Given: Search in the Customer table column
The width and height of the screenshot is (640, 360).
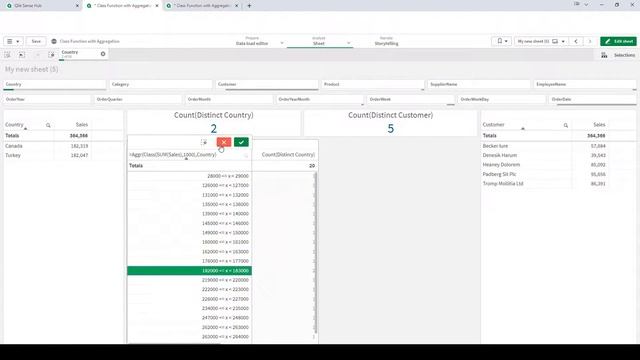Looking at the screenshot, I should pyautogui.click(x=566, y=125).
